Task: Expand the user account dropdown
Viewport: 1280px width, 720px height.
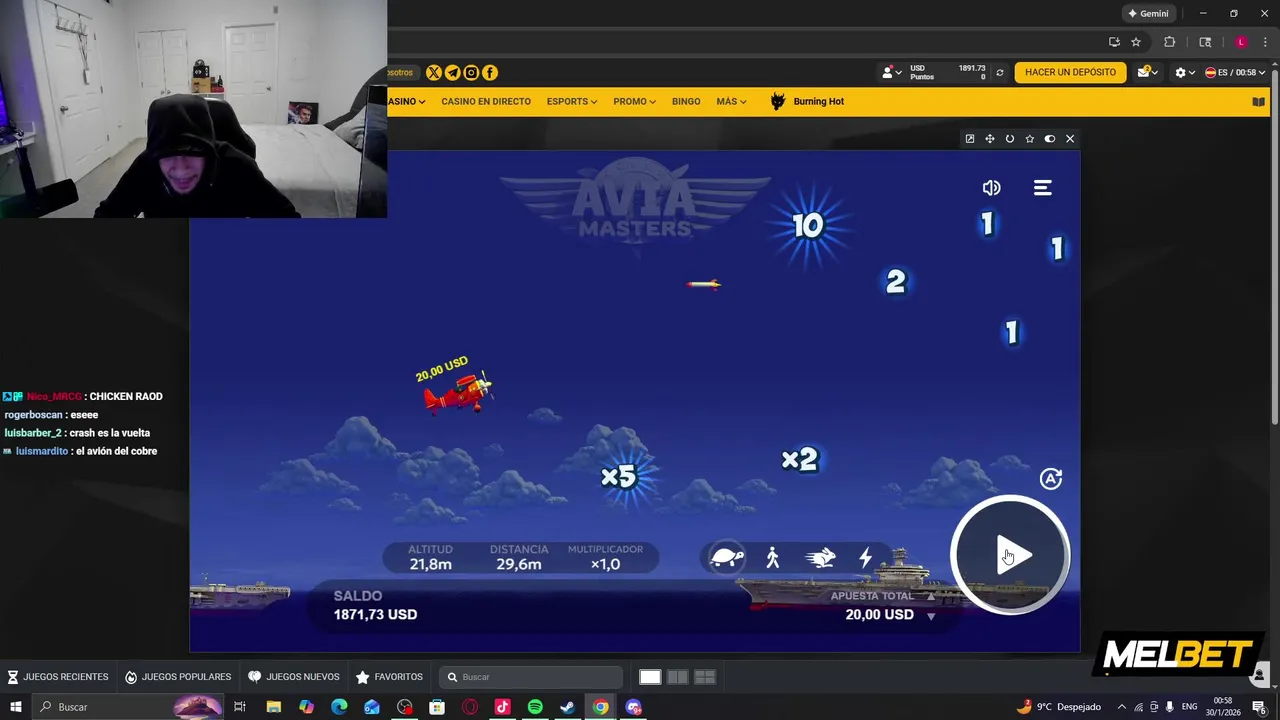Action: coord(890,72)
